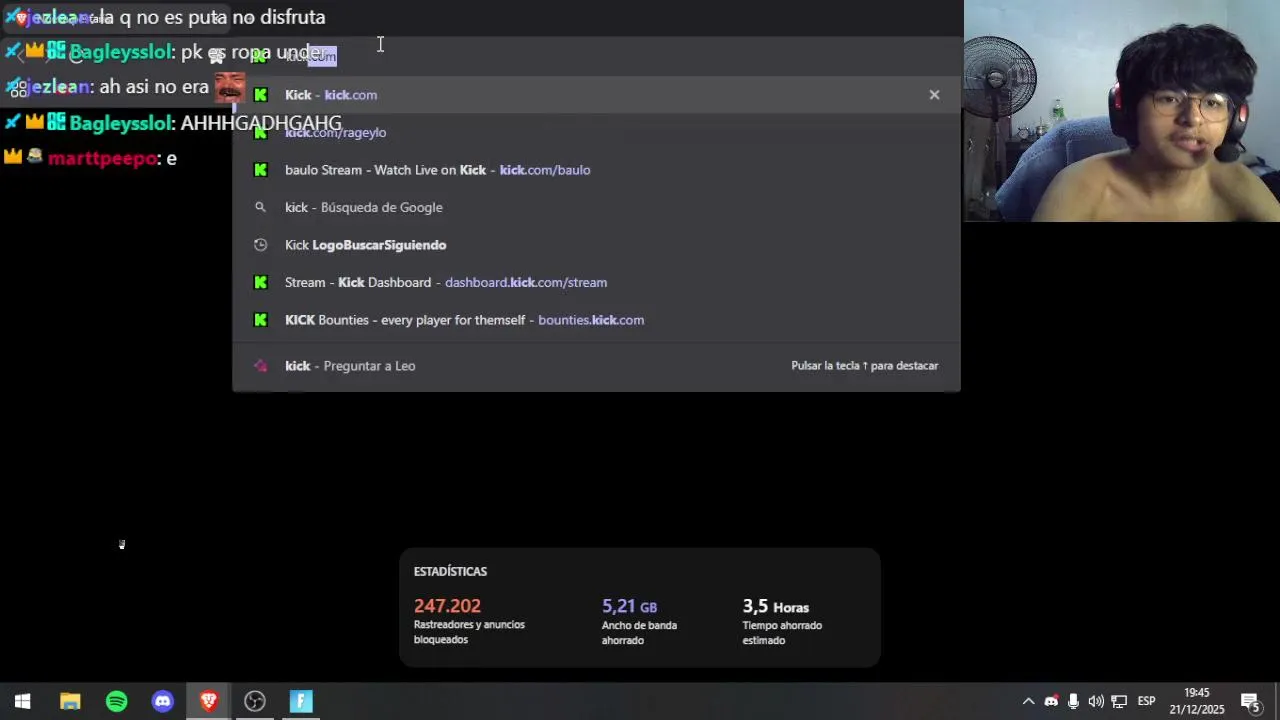The height and width of the screenshot is (720, 1280).
Task: Click the microphone tray icon
Action: pyautogui.click(x=1073, y=701)
